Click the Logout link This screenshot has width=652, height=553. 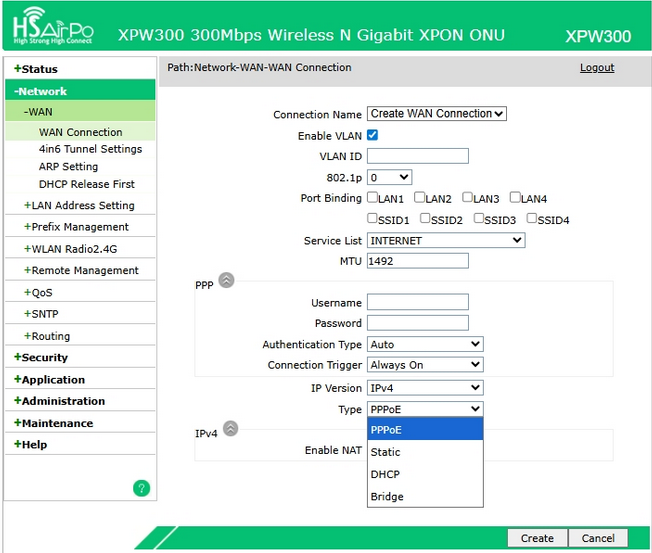597,67
